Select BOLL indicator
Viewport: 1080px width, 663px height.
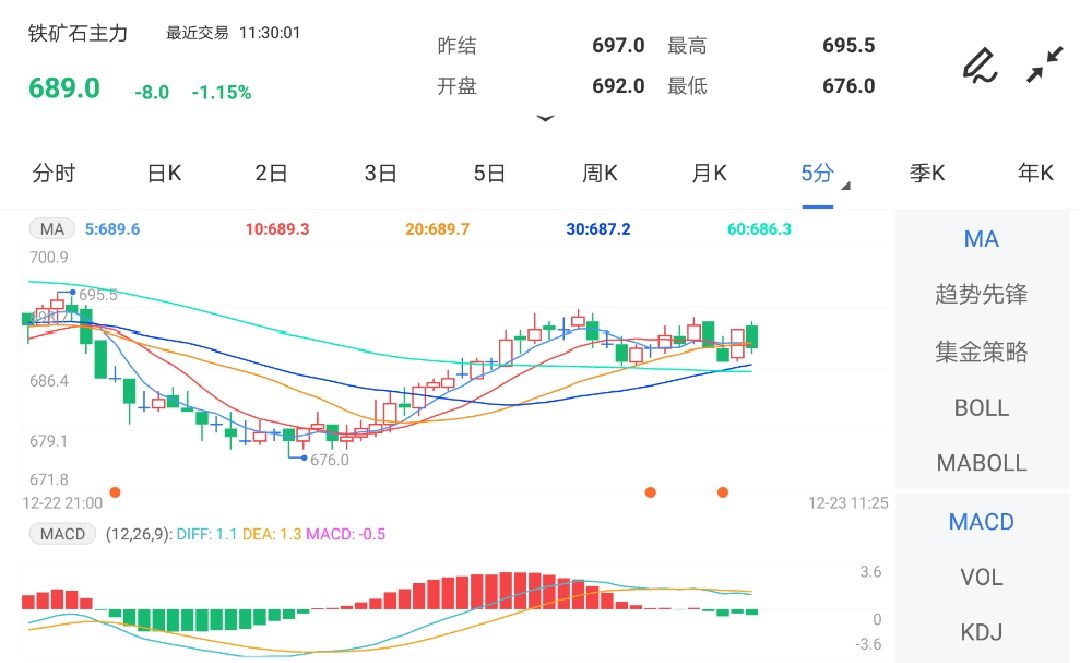coord(981,408)
